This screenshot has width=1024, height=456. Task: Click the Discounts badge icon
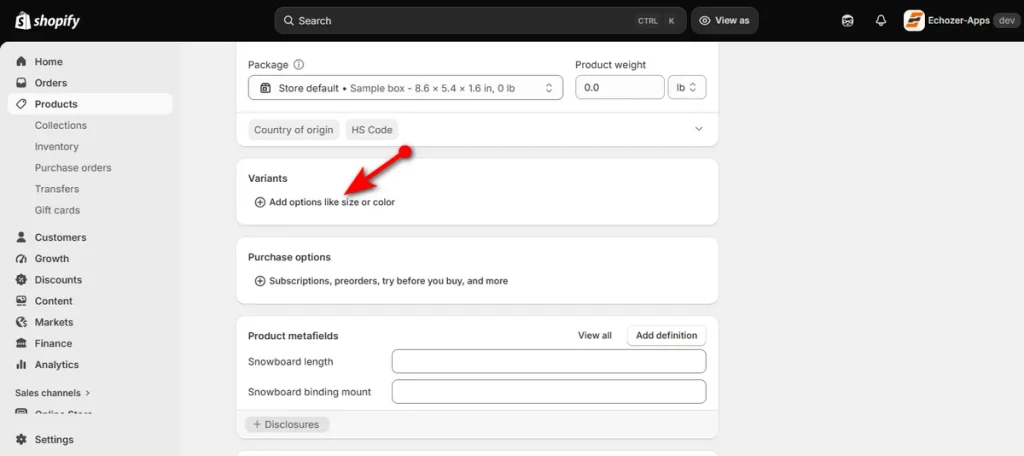[22, 280]
